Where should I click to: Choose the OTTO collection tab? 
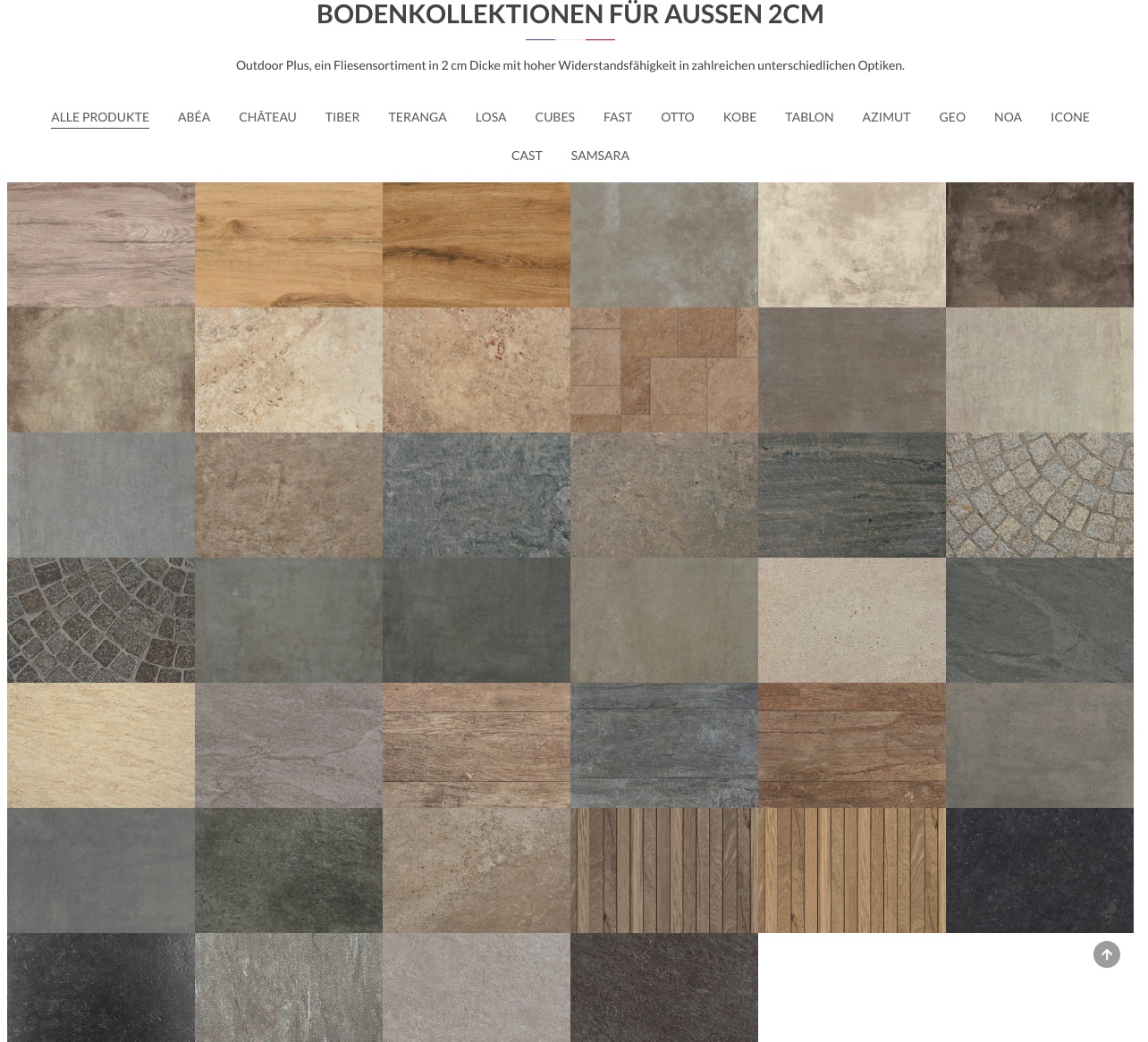pyautogui.click(x=678, y=117)
